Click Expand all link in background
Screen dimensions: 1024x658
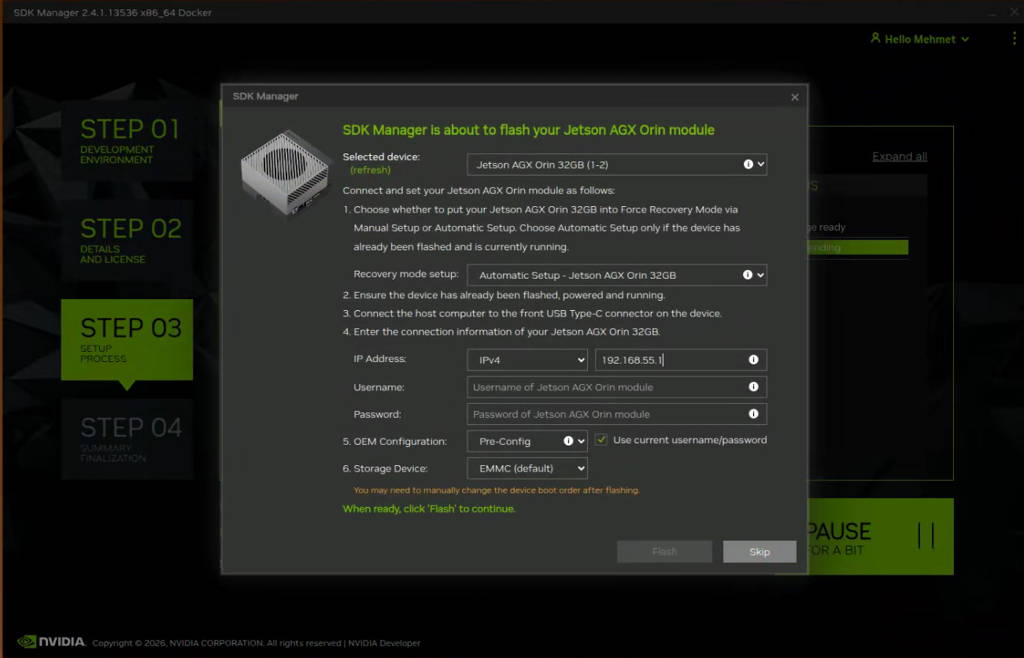coord(899,157)
